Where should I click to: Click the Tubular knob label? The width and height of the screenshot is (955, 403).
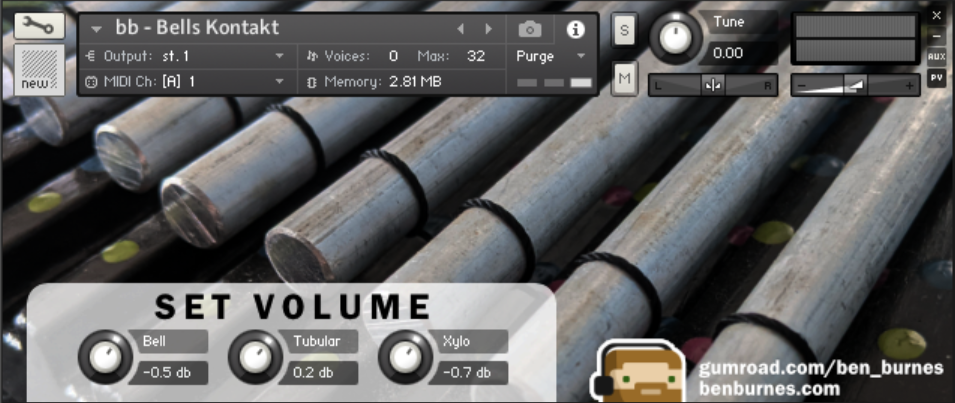(317, 341)
